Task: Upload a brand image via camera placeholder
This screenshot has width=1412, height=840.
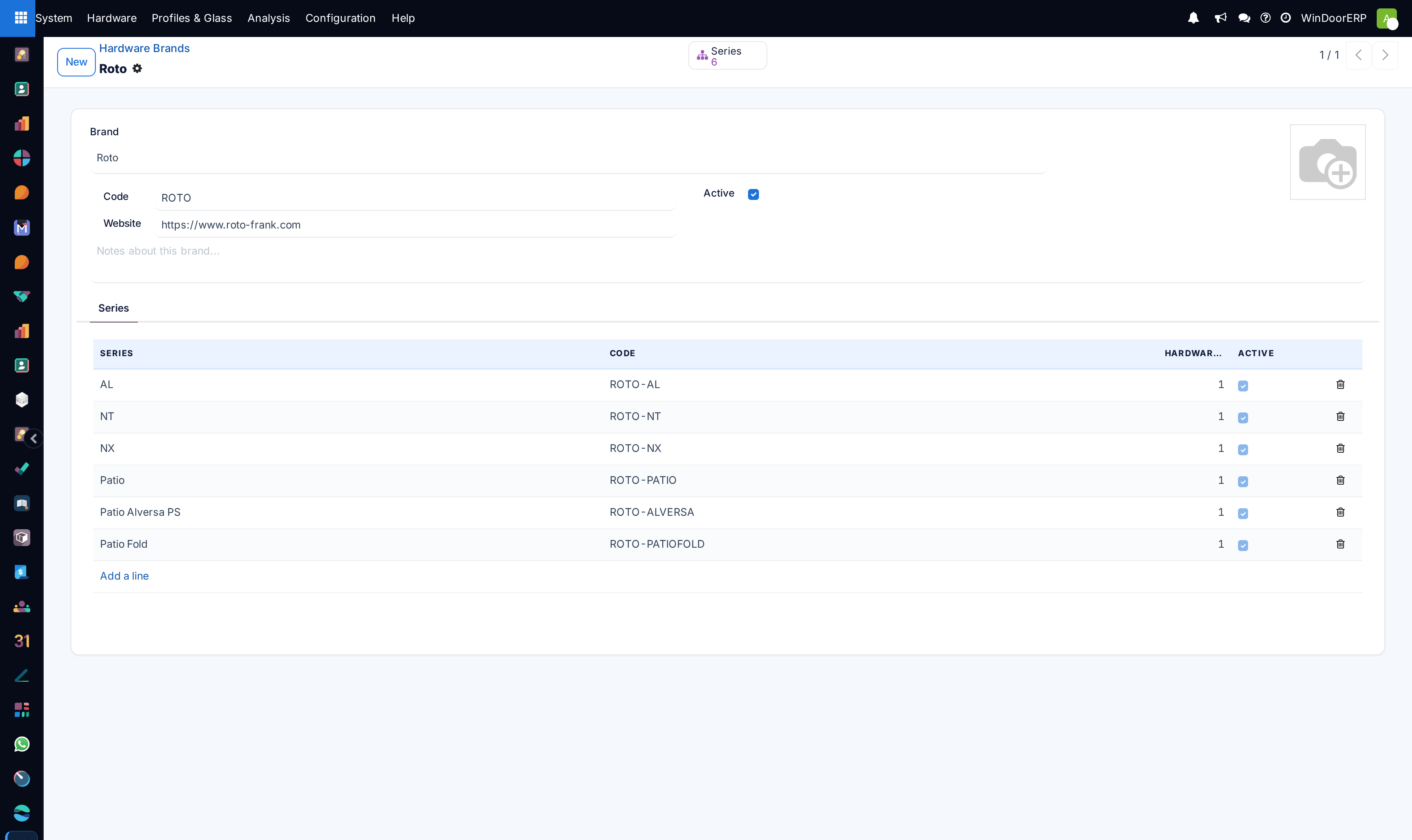Action: click(1328, 163)
